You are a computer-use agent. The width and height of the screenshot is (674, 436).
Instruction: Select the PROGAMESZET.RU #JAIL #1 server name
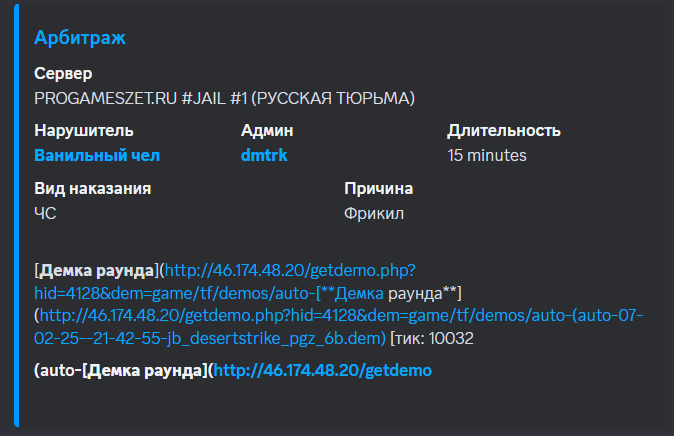click(224, 98)
